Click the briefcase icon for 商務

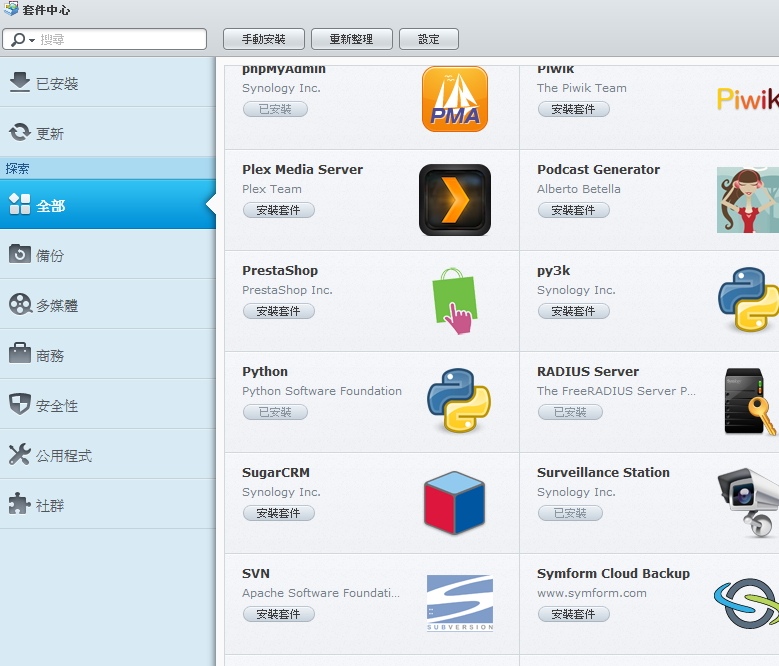pyautogui.click(x=20, y=353)
